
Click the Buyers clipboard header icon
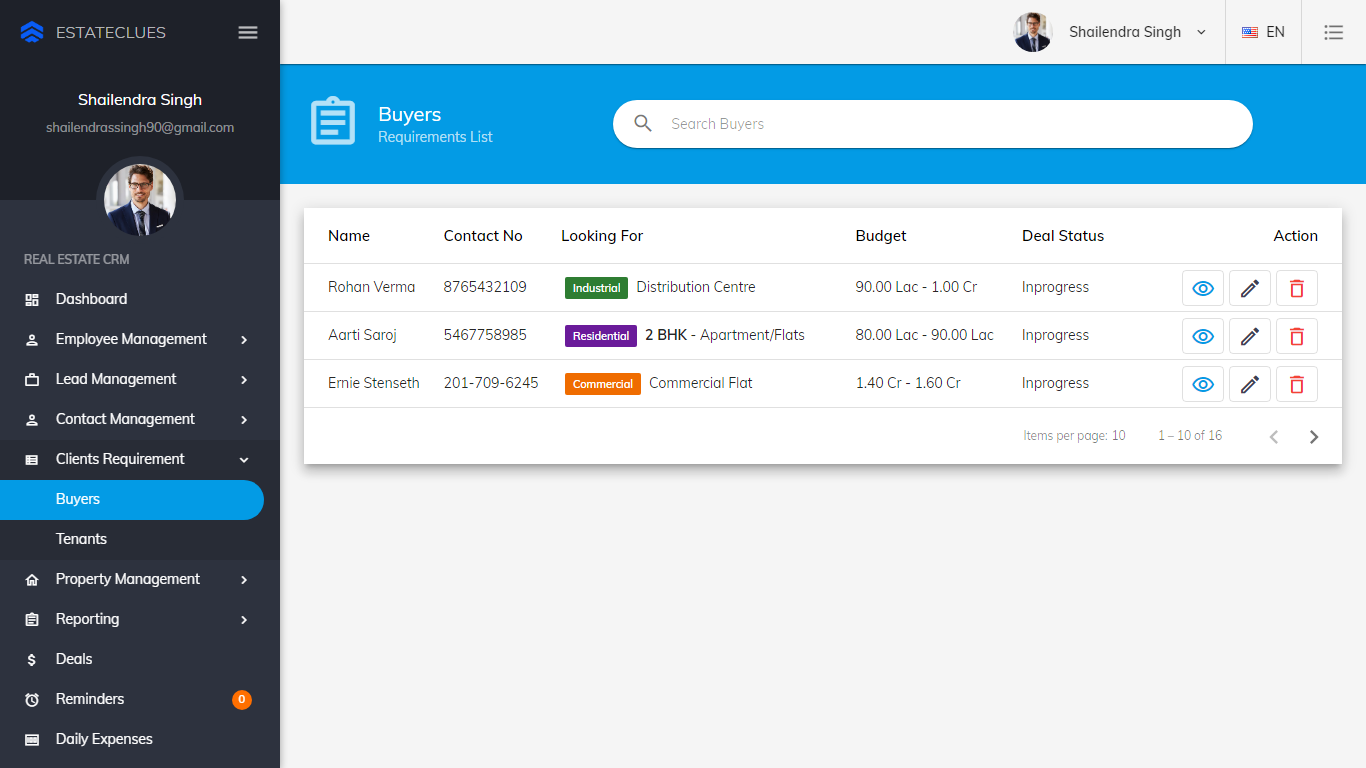(333, 122)
